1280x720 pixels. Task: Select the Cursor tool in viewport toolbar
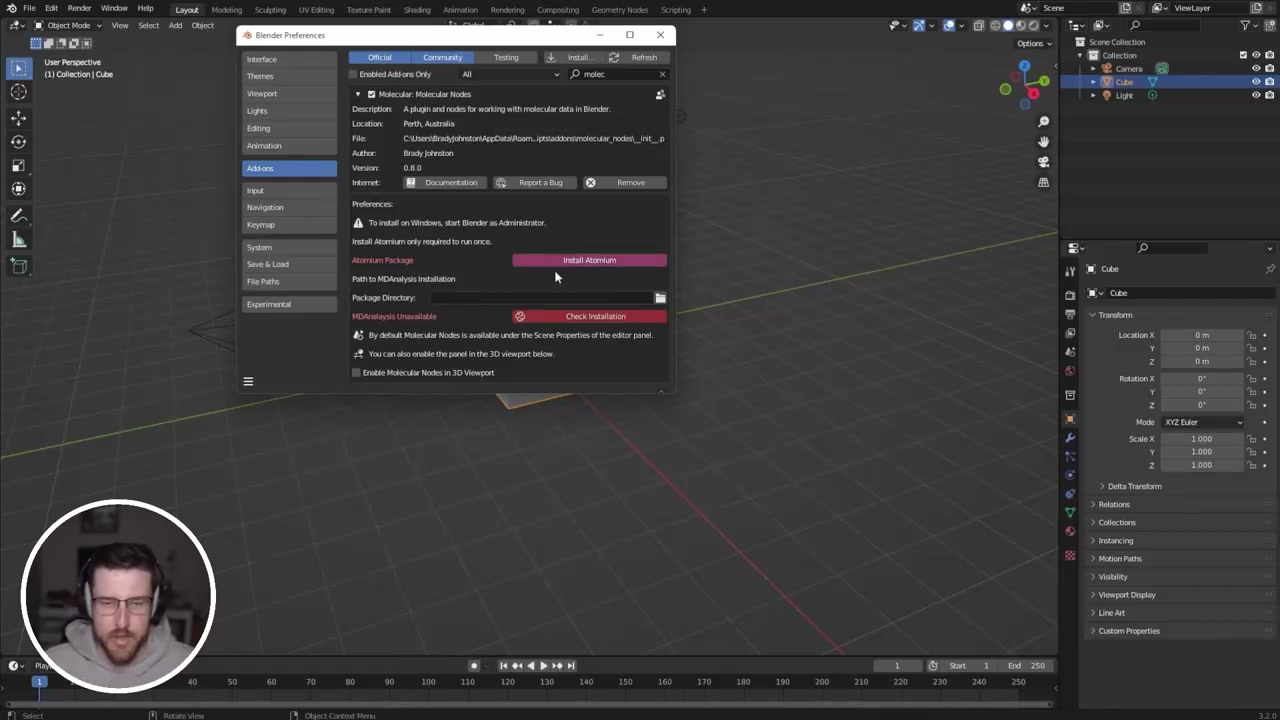(18, 92)
